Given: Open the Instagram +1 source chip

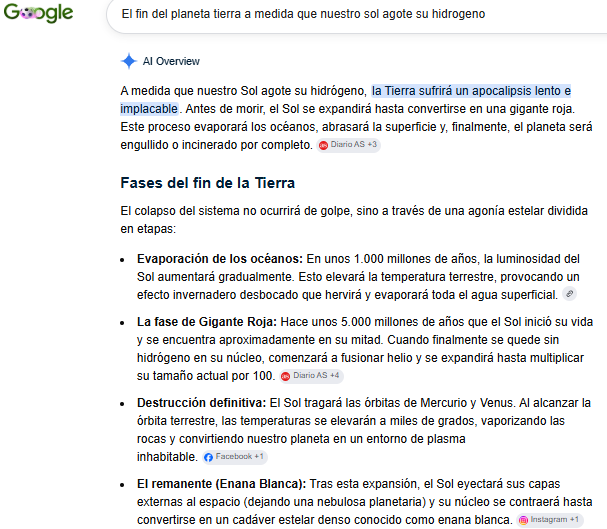Looking at the screenshot, I should click(550, 520).
